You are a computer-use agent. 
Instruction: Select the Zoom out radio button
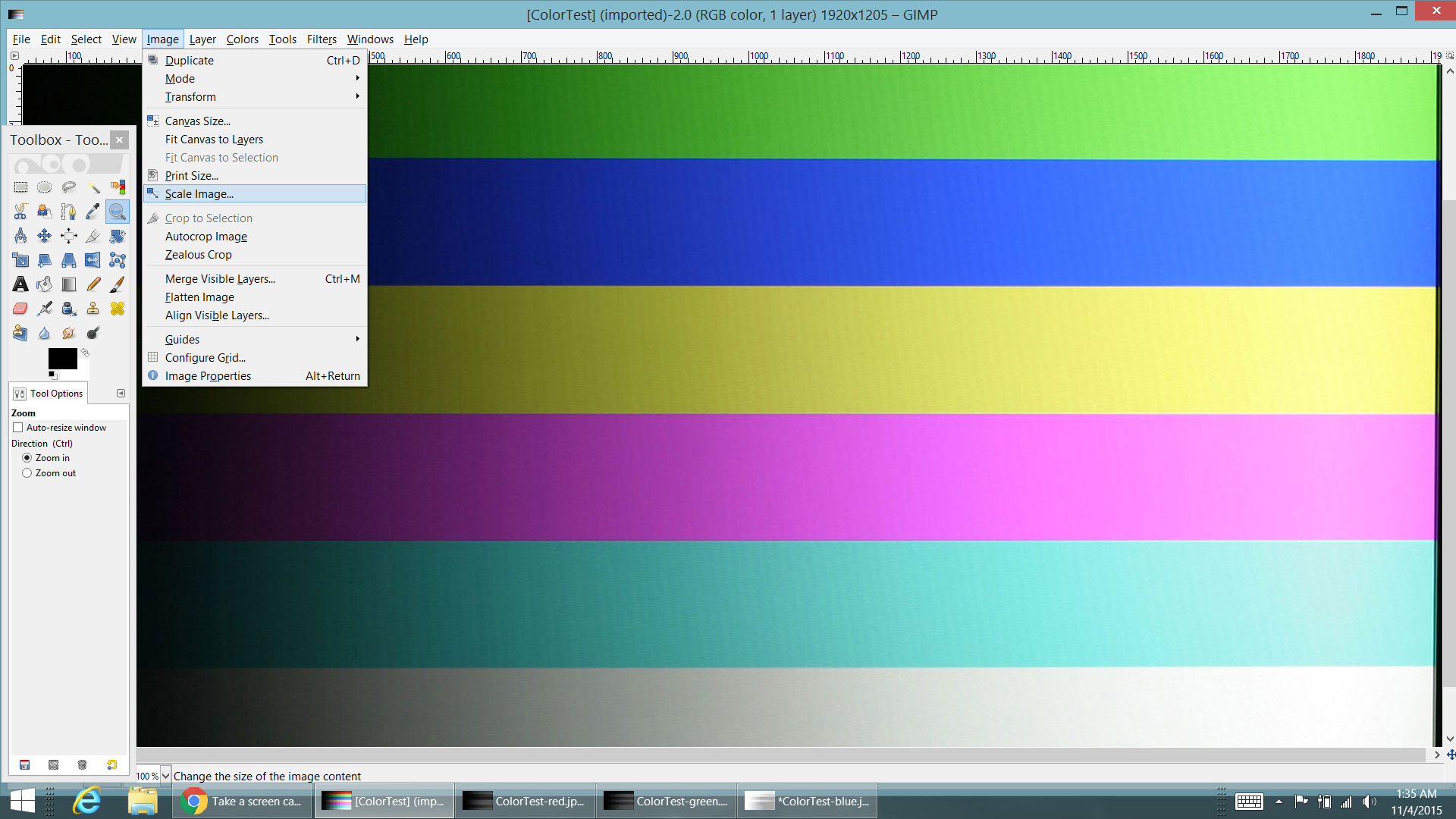coord(27,473)
